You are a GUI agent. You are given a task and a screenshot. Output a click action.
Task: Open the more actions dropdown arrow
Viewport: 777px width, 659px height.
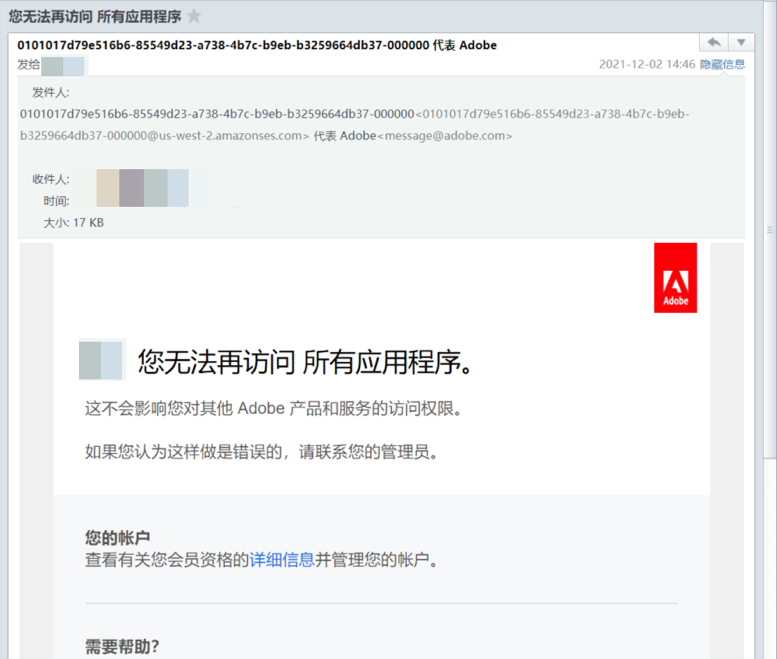click(741, 43)
